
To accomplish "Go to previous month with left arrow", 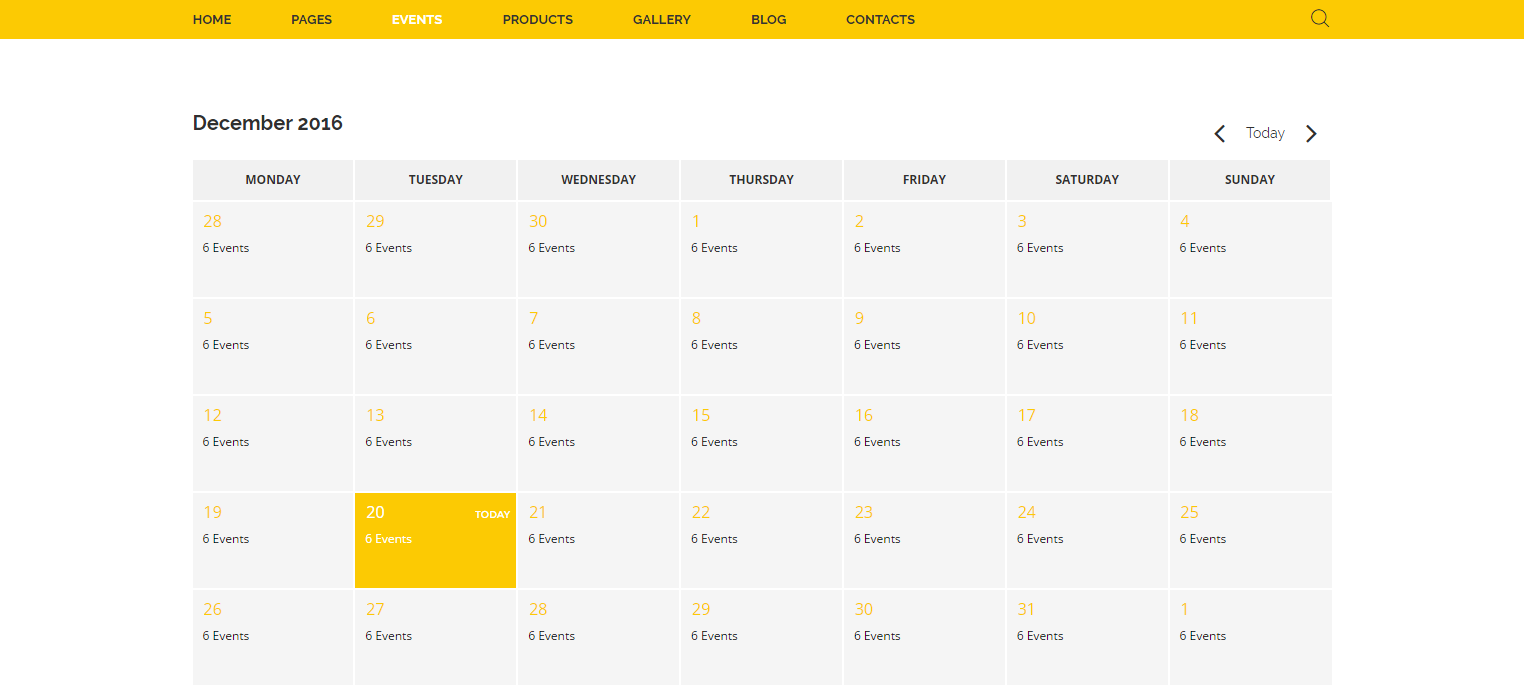I will point(1219,134).
